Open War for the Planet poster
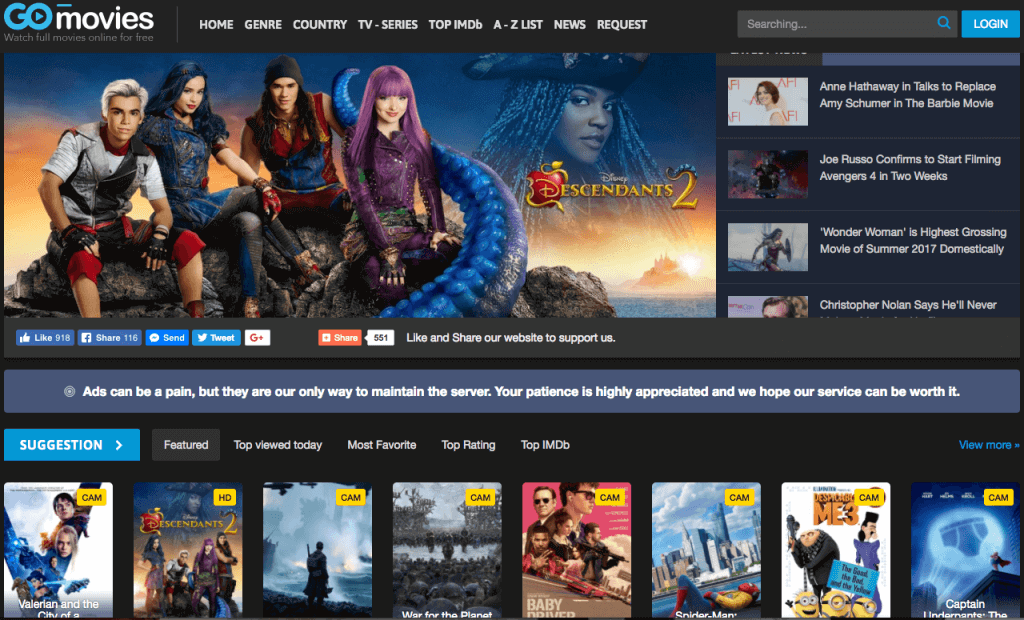 tap(447, 550)
